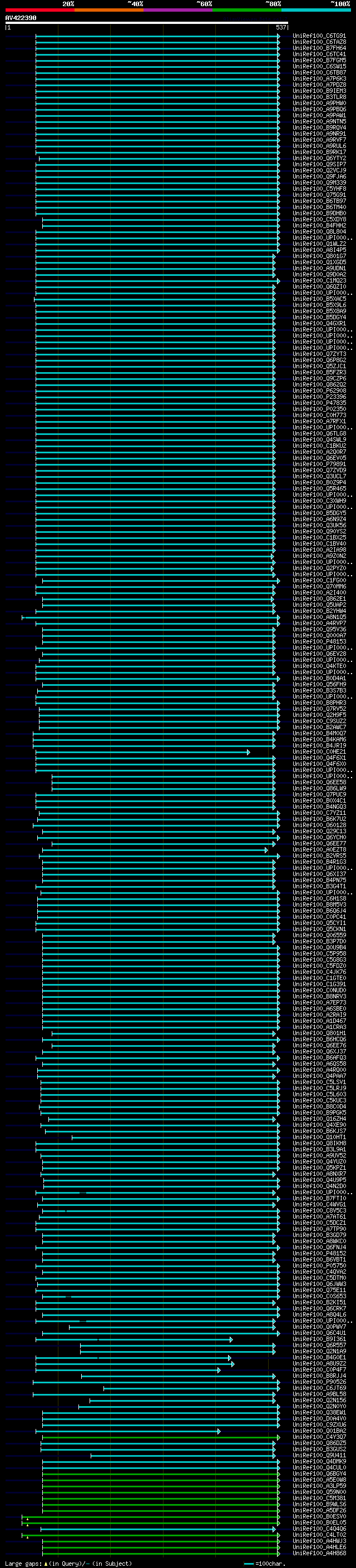The image size is (356, 1568).
Task: Open hit UniRef100_P47835
Action: tap(319, 403)
